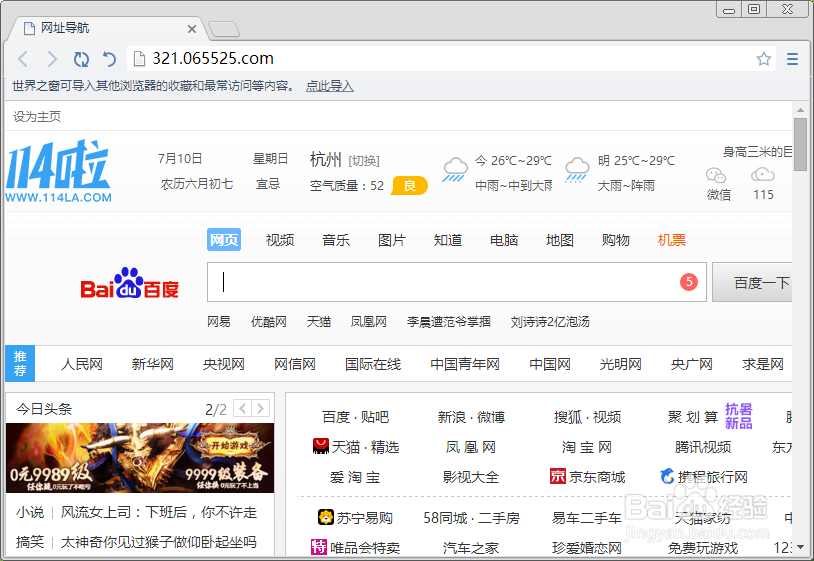This screenshot has height=561, width=814.
Task: Go back with the browser back arrow
Action: click(x=23, y=59)
